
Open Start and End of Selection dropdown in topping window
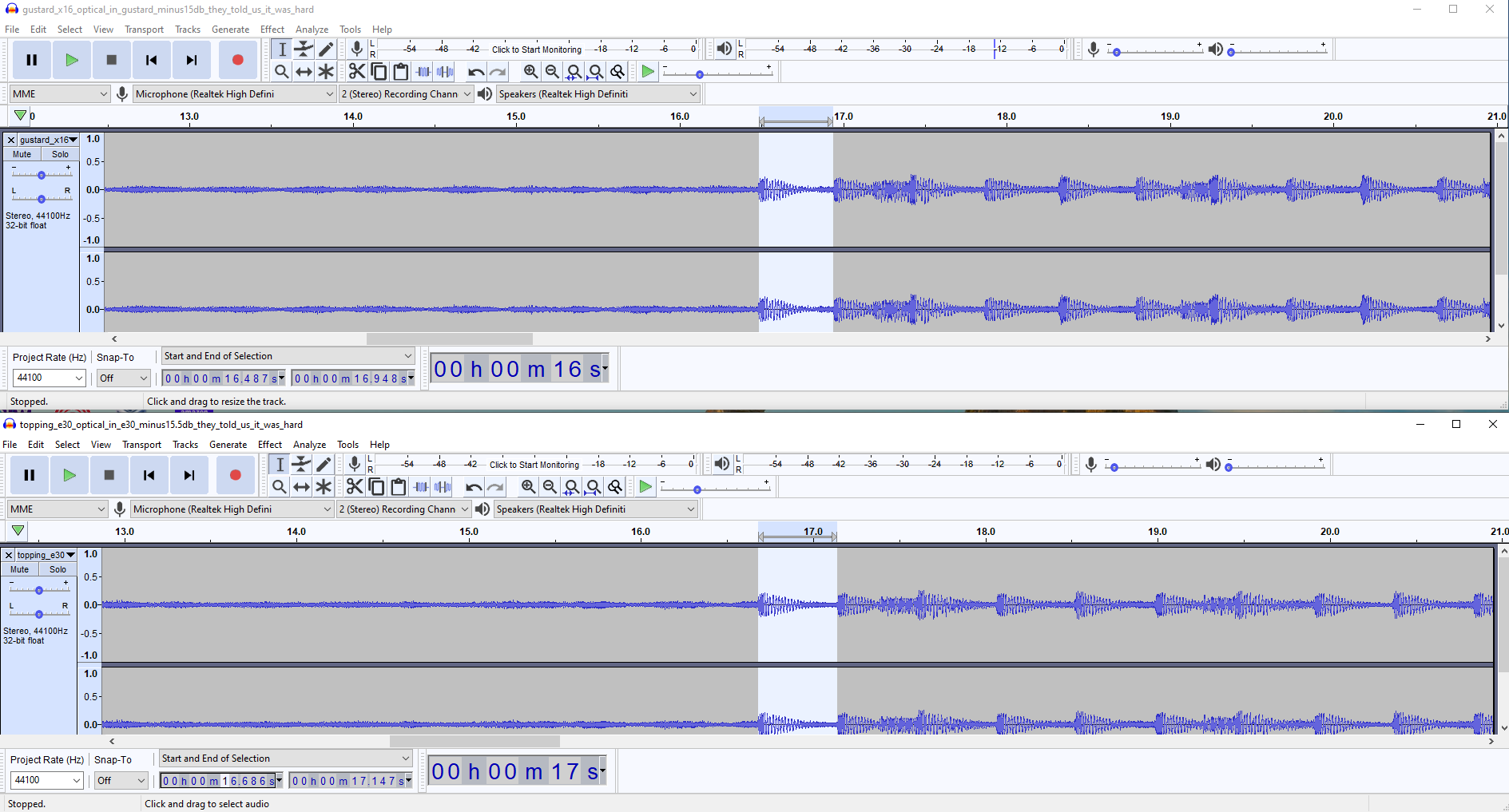(285, 759)
